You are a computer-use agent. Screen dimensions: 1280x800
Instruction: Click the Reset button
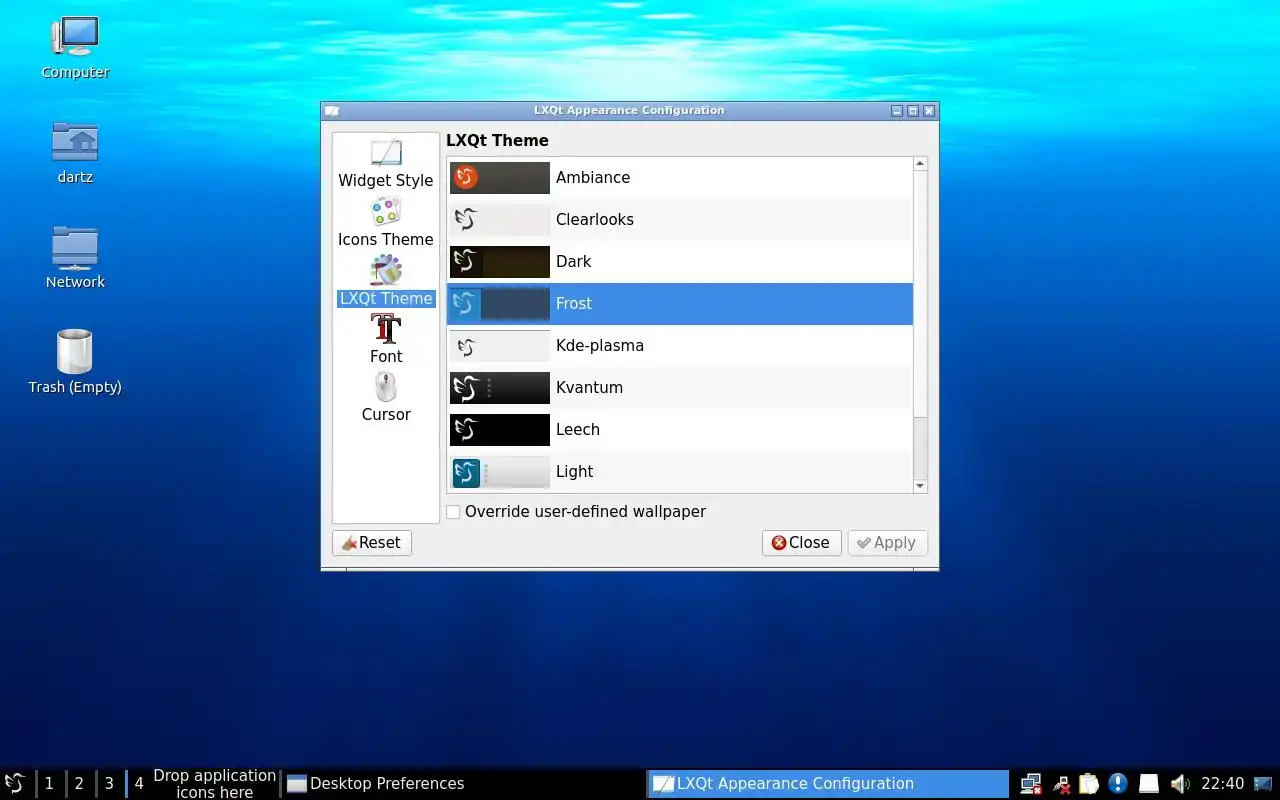[372, 543]
